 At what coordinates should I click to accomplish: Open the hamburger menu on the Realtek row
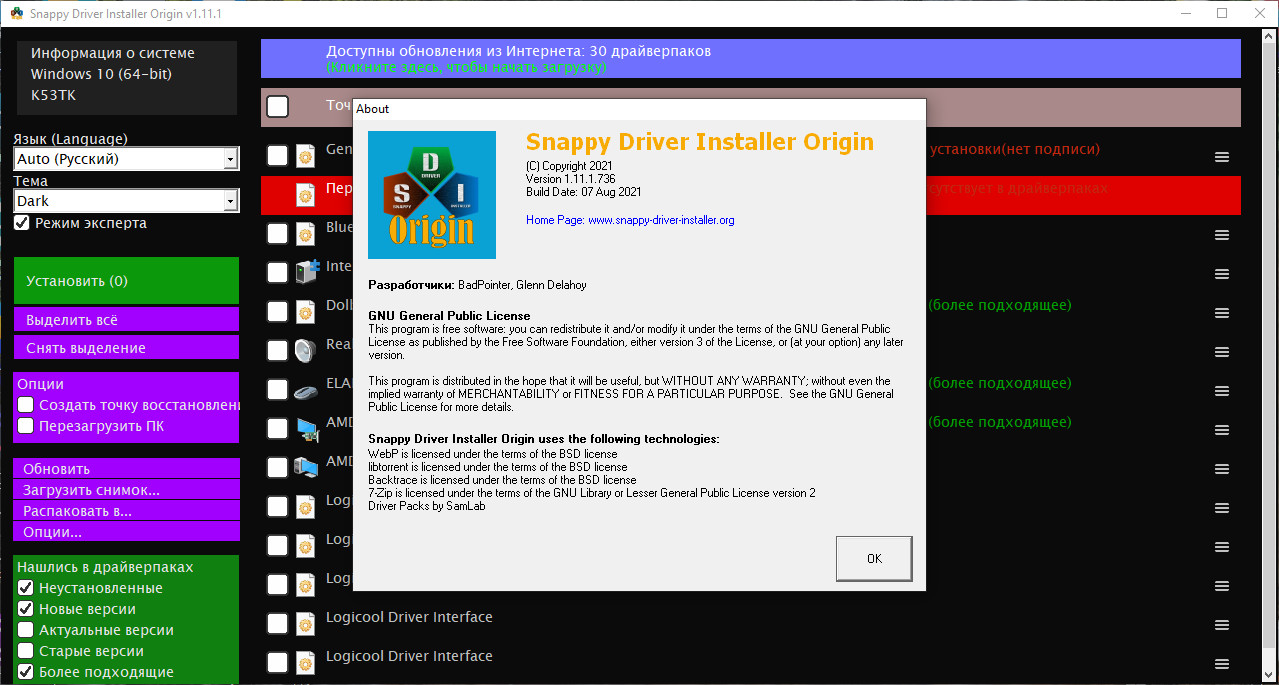[x=1221, y=352]
